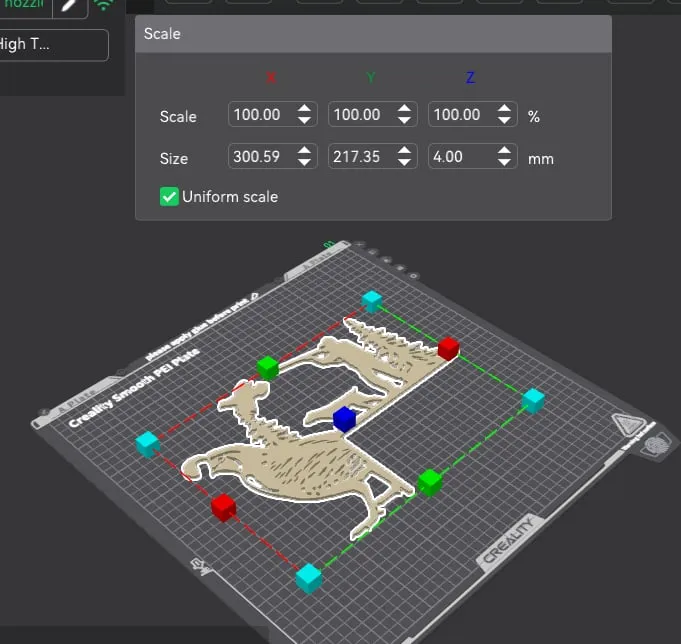Click the X size field showing 300.59

tap(272, 156)
